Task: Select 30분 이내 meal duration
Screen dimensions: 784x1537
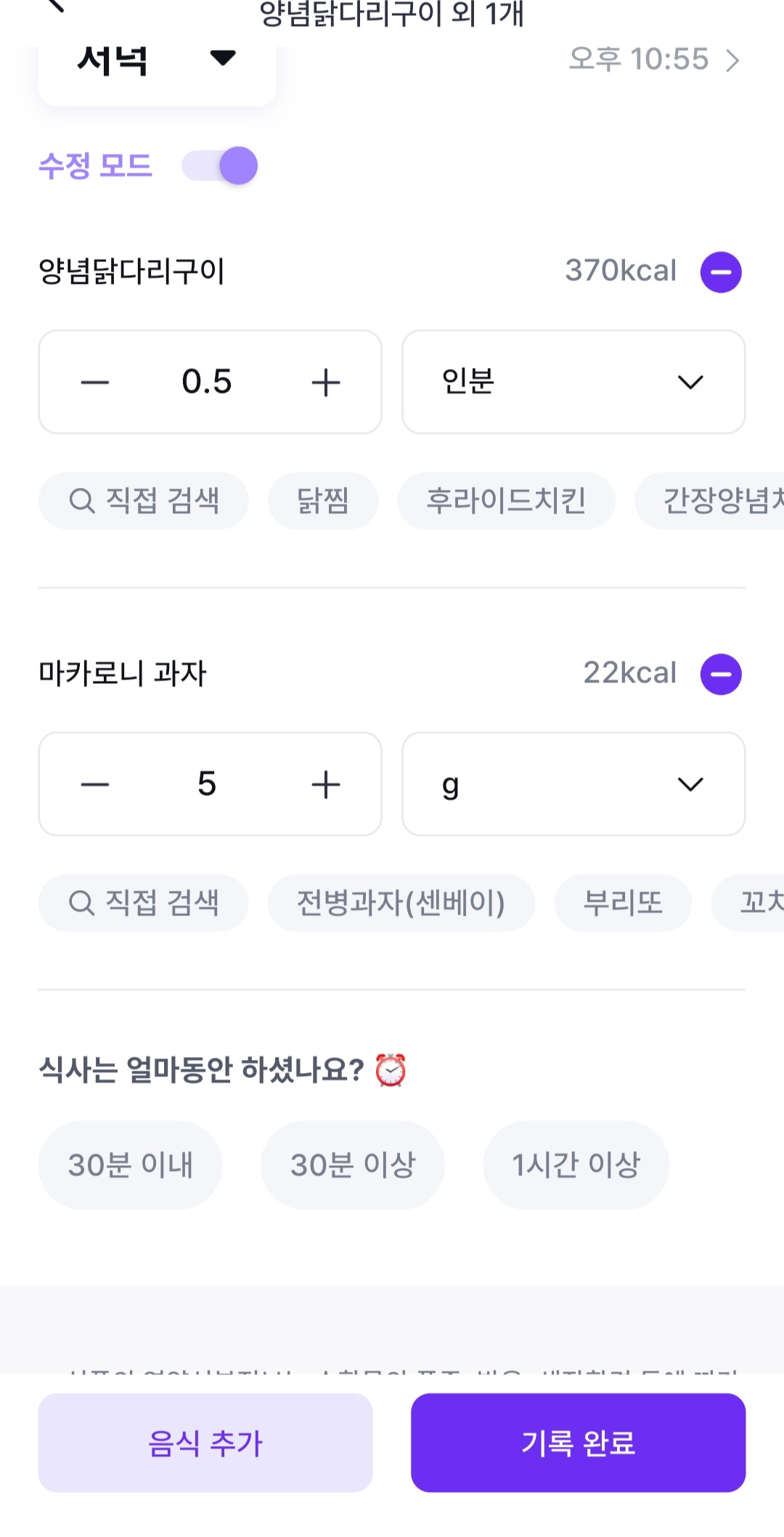Action: pyautogui.click(x=130, y=1165)
